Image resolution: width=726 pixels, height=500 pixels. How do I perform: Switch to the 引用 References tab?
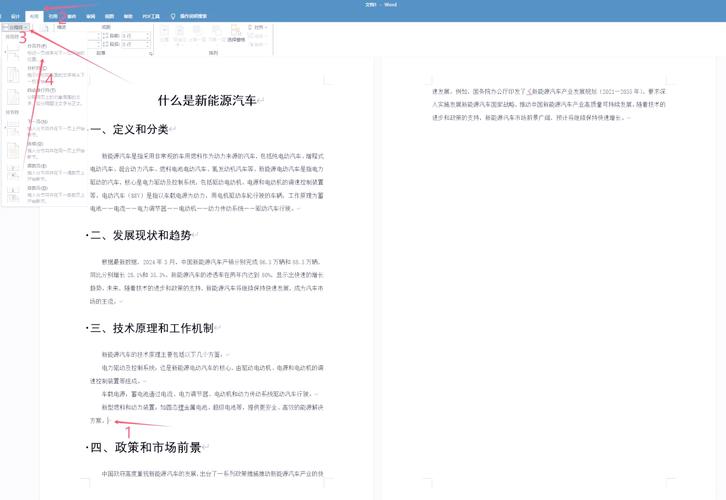coord(53,16)
